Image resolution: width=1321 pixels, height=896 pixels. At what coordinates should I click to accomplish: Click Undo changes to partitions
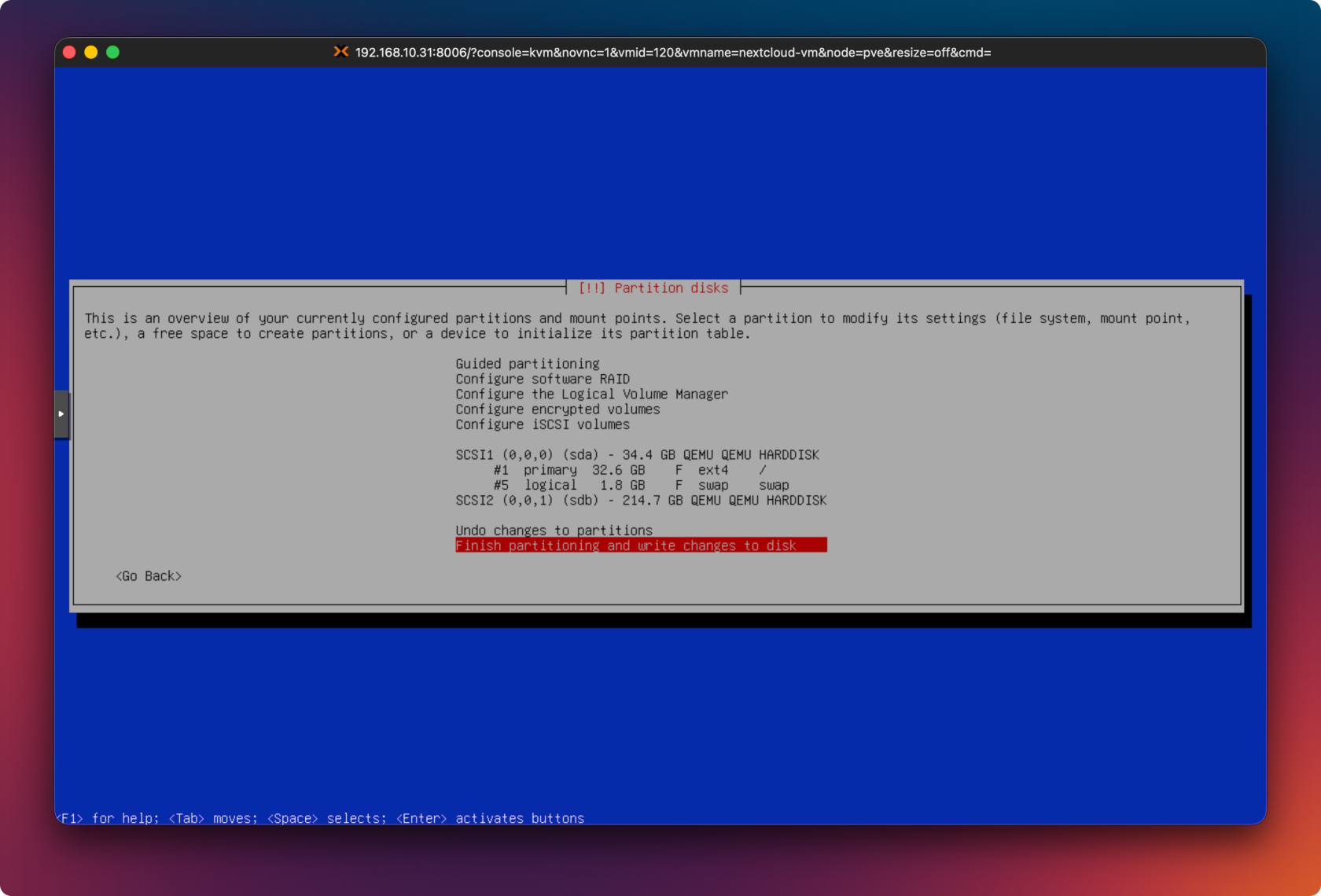554,531
